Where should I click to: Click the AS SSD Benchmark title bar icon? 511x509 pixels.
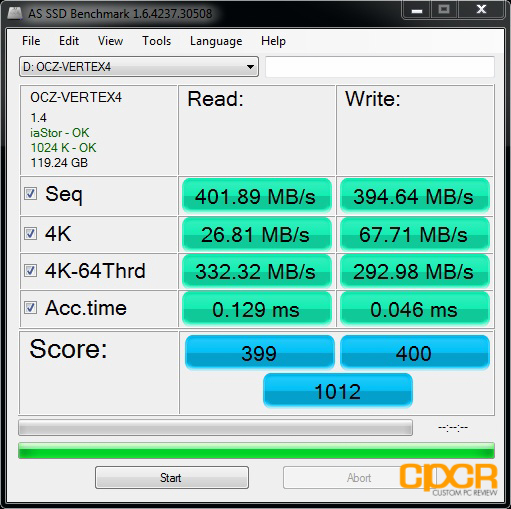point(15,13)
